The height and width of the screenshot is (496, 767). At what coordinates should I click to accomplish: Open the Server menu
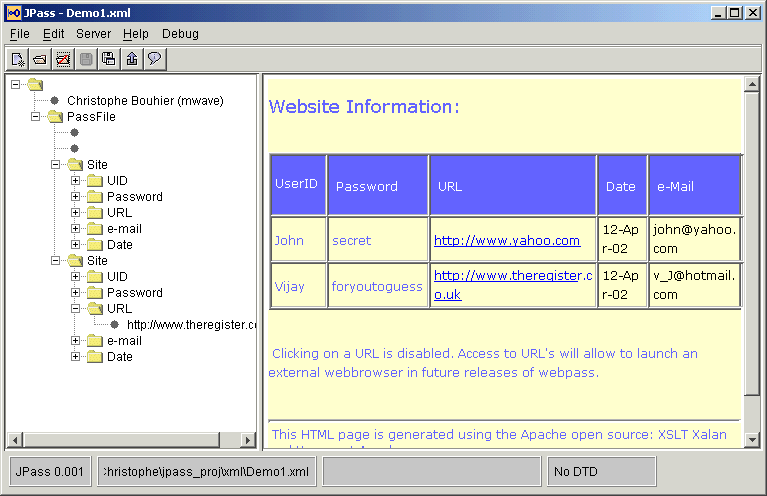click(x=93, y=34)
